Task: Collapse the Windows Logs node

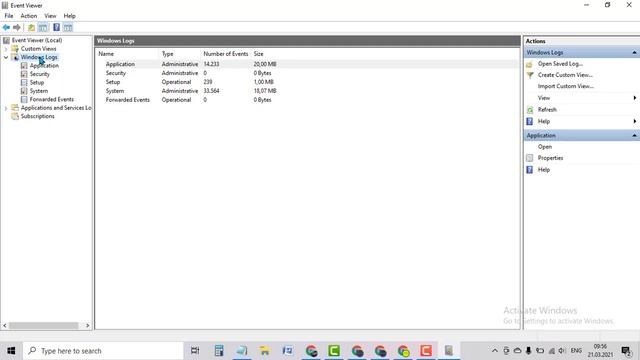Action: [x=6, y=57]
